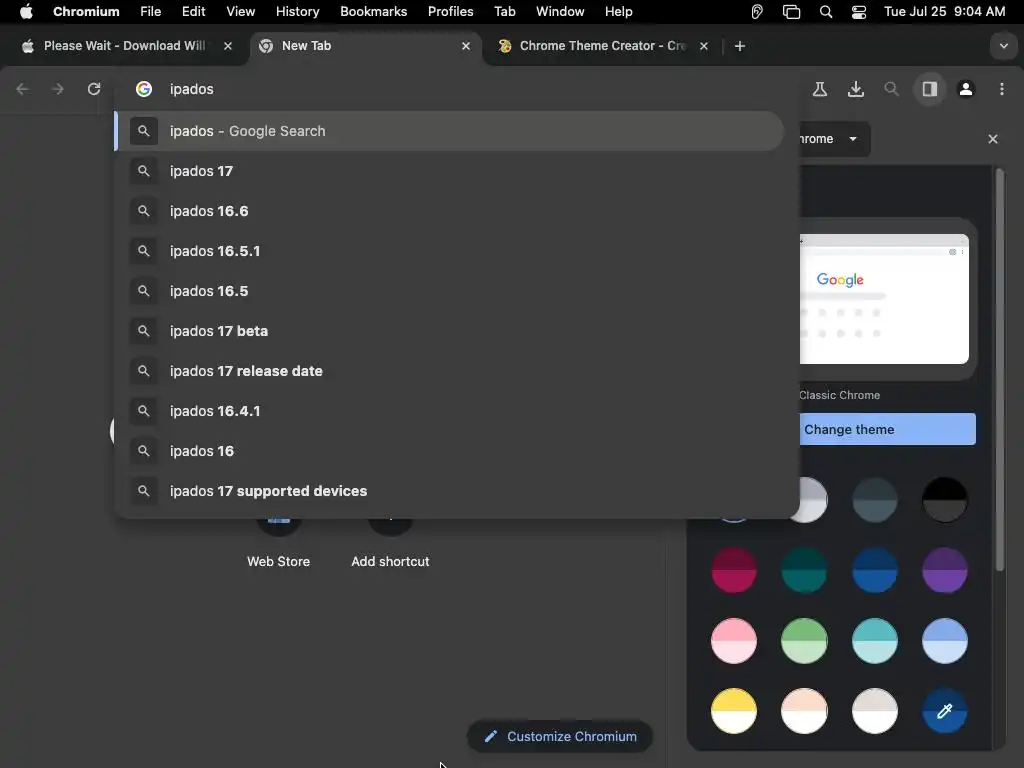Click the Stage Manager windows icon
The height and width of the screenshot is (768, 1024).
click(792, 12)
